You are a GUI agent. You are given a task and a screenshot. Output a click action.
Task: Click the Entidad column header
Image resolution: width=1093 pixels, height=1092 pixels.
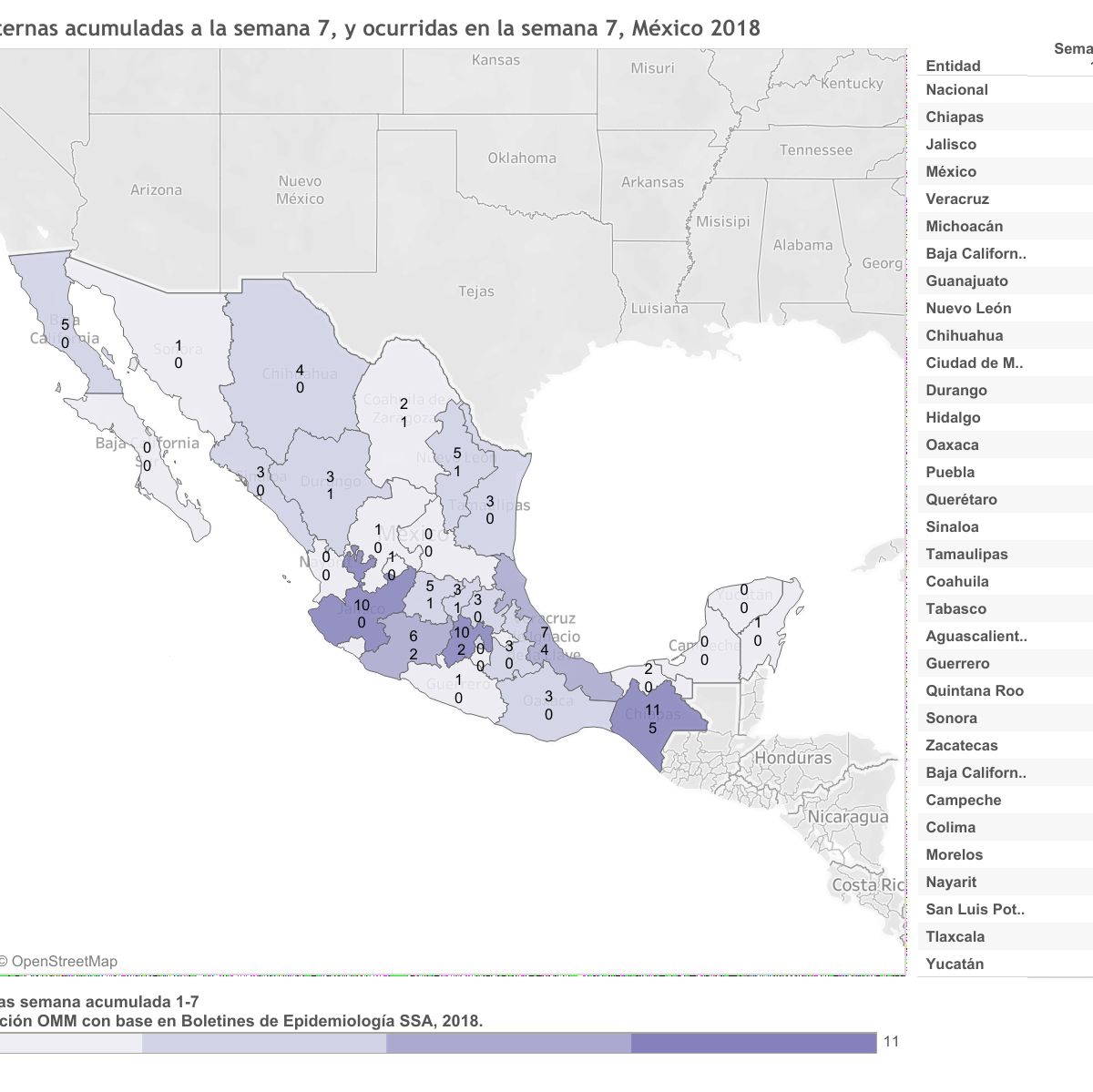click(x=953, y=66)
